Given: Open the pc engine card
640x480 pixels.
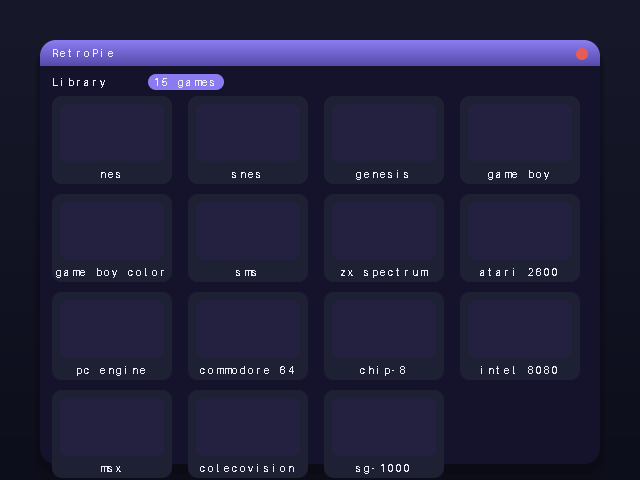Looking at the screenshot, I should [x=112, y=336].
